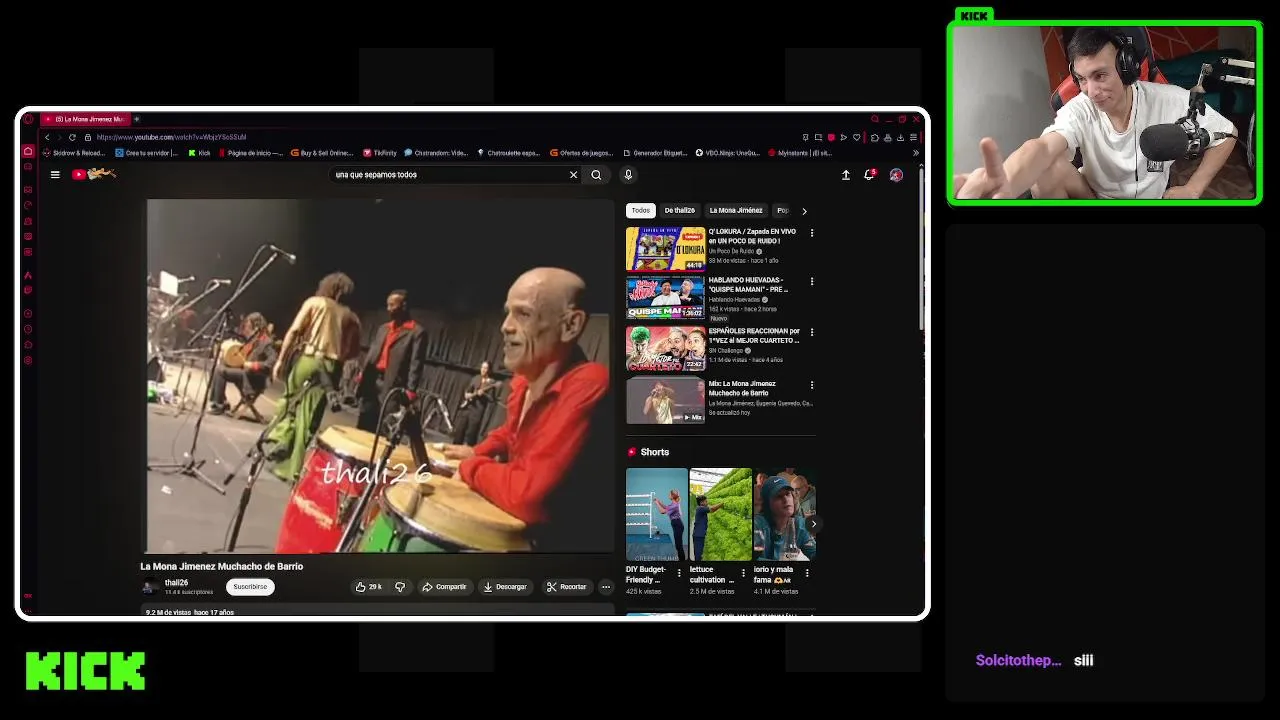Open the VDO.Ninja bookmark
1280x720 pixels.
728,153
